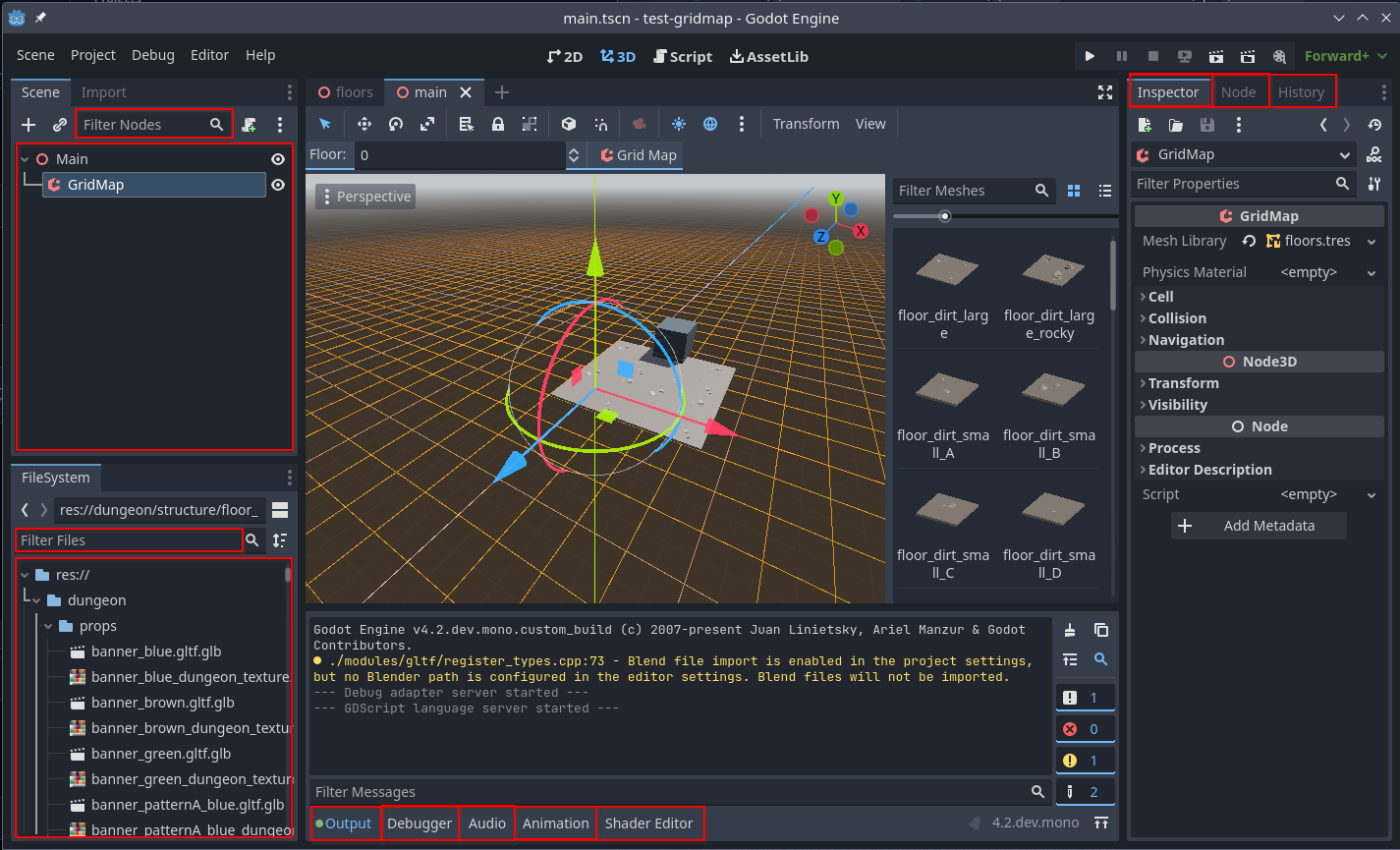Switch to the Node tab
The width and height of the screenshot is (1400, 850).
pos(1239,92)
